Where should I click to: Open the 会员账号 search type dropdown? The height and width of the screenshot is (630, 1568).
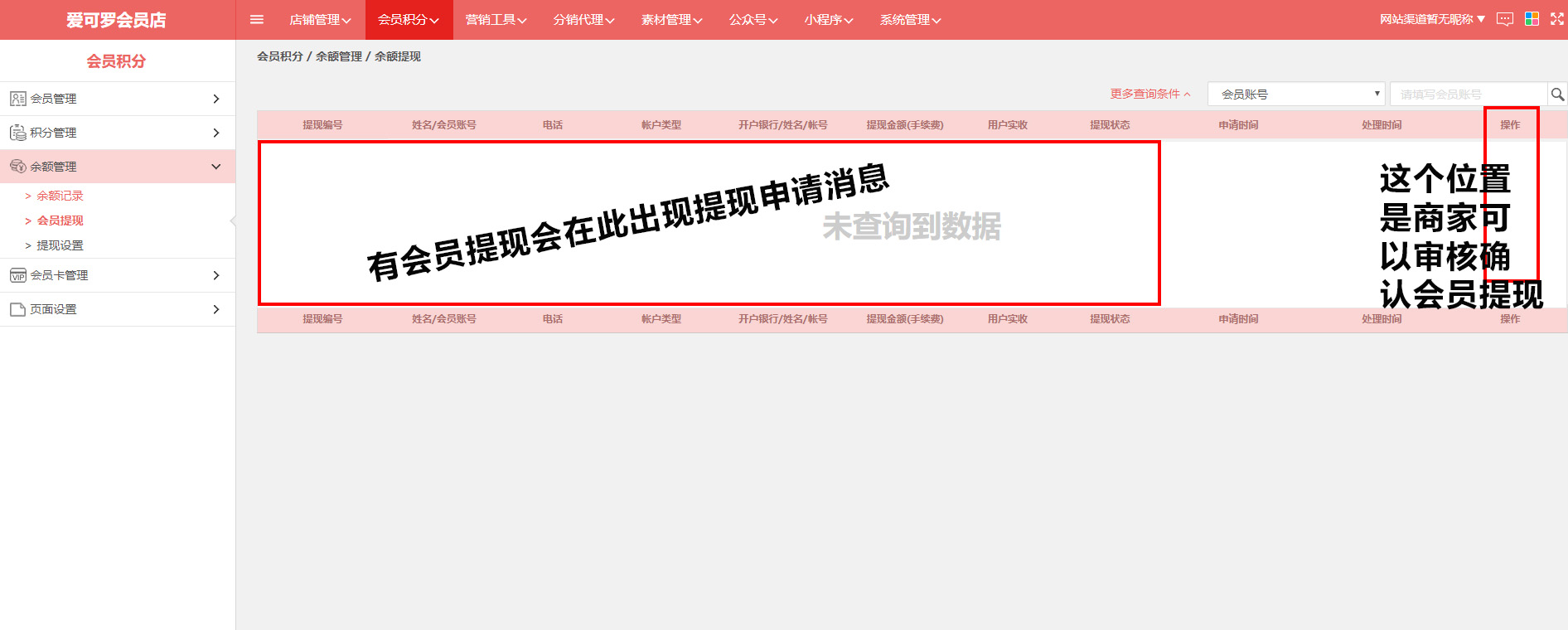pos(1295,94)
